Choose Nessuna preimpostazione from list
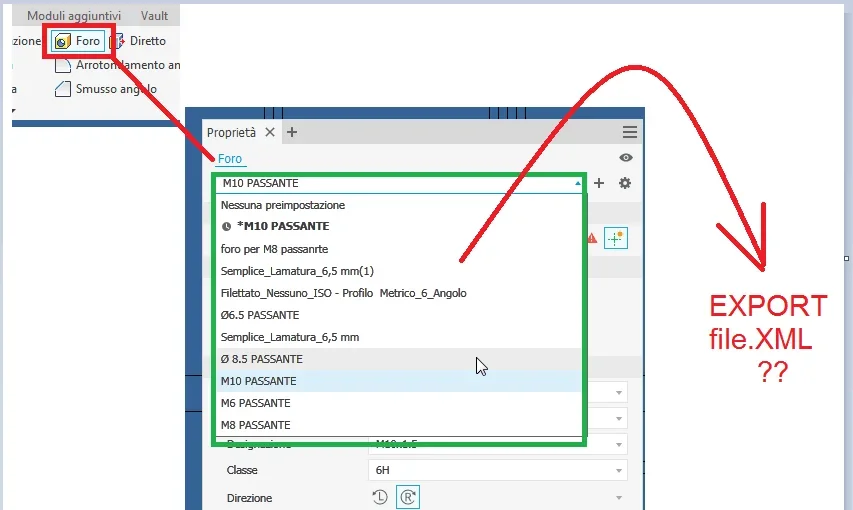Image resolution: width=853 pixels, height=510 pixels. tap(399, 205)
